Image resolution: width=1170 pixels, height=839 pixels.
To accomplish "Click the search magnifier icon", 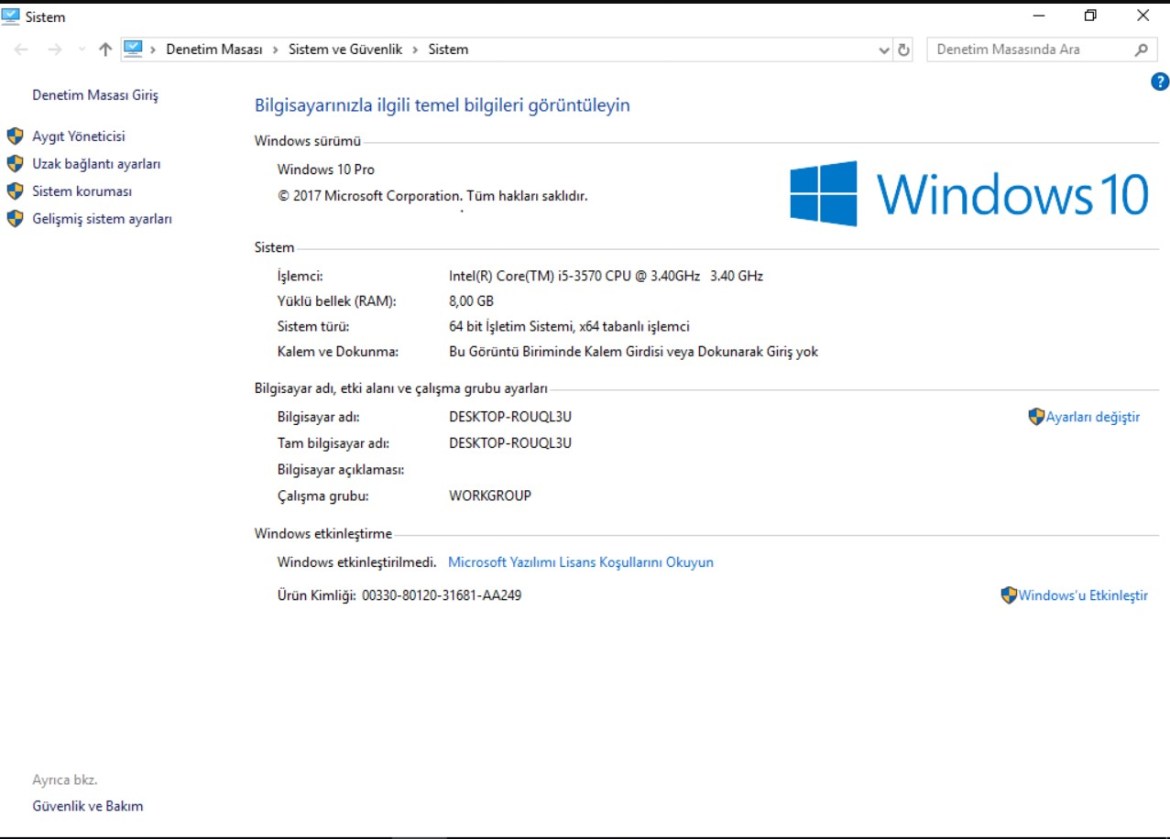I will [1140, 49].
